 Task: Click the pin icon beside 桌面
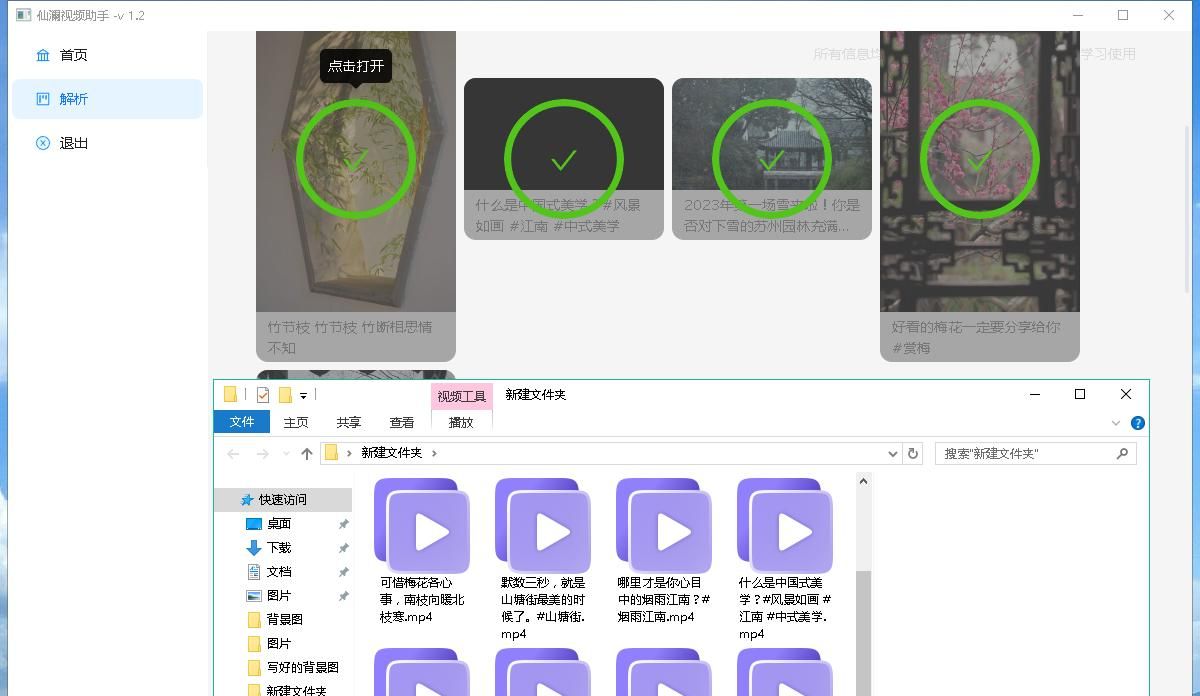pos(343,524)
